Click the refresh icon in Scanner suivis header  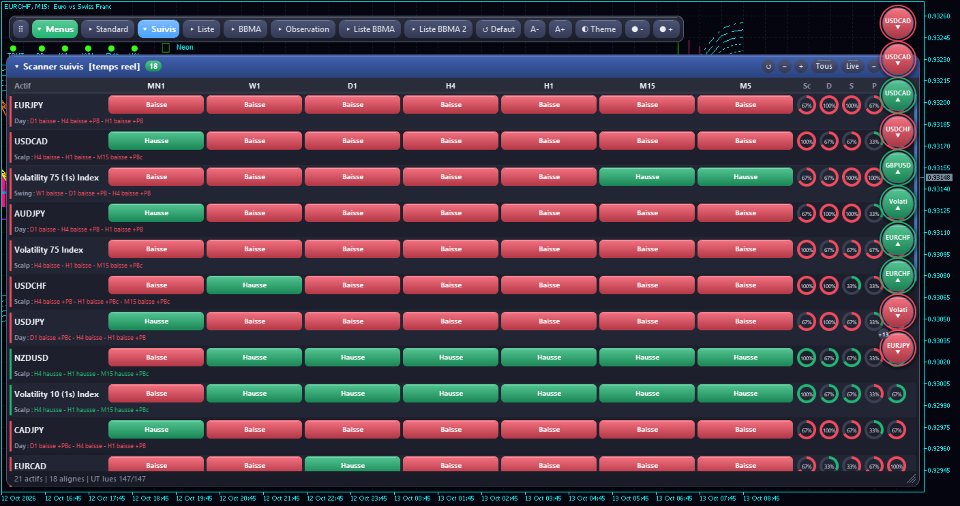[x=768, y=66]
